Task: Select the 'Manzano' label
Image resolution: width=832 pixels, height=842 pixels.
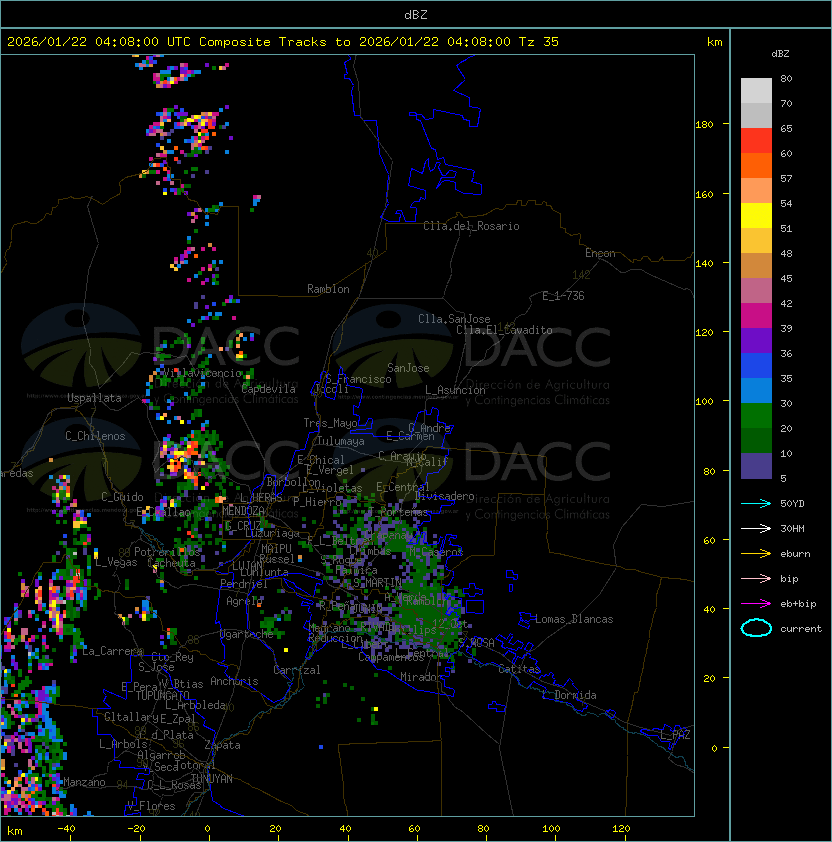Action: pos(84,782)
